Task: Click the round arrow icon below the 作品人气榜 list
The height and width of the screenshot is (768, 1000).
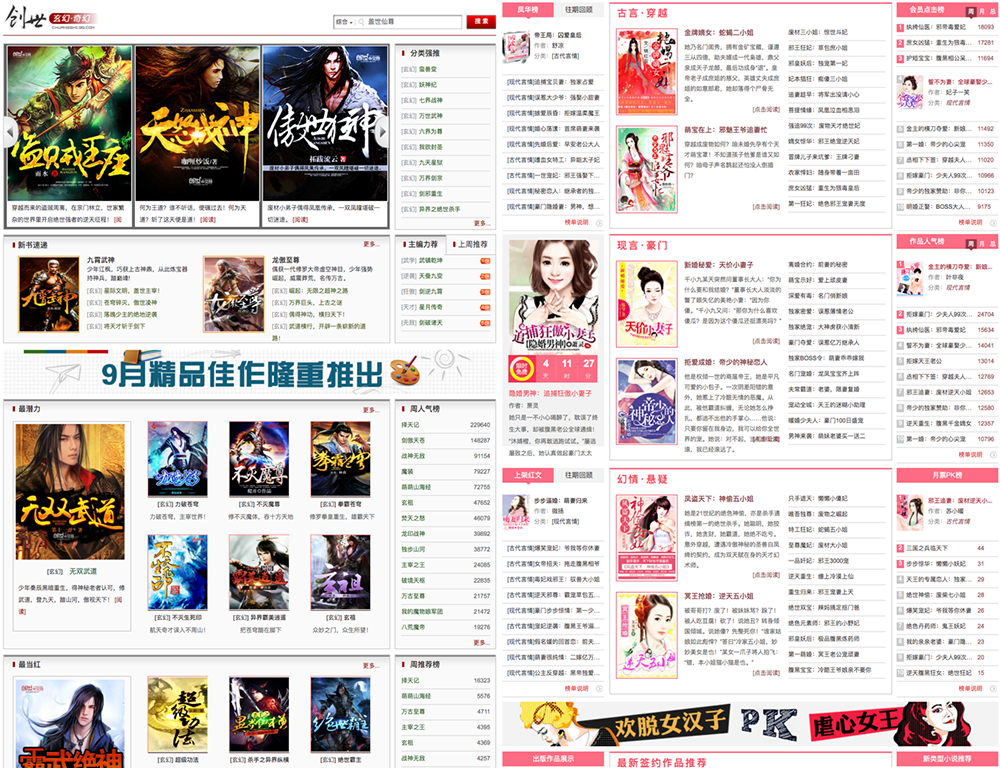Action: point(993,455)
